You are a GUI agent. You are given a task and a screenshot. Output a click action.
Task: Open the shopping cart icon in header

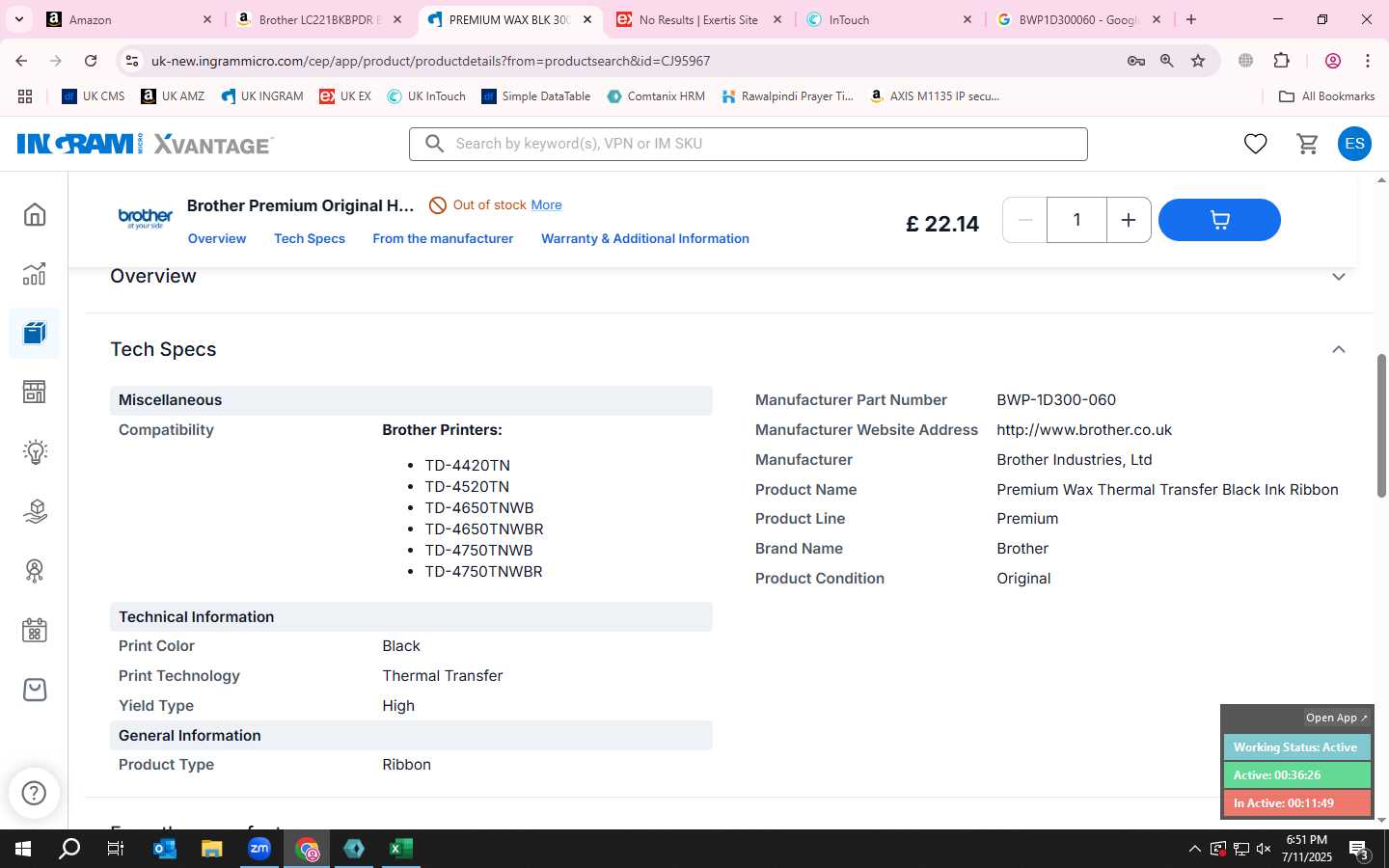[1307, 144]
